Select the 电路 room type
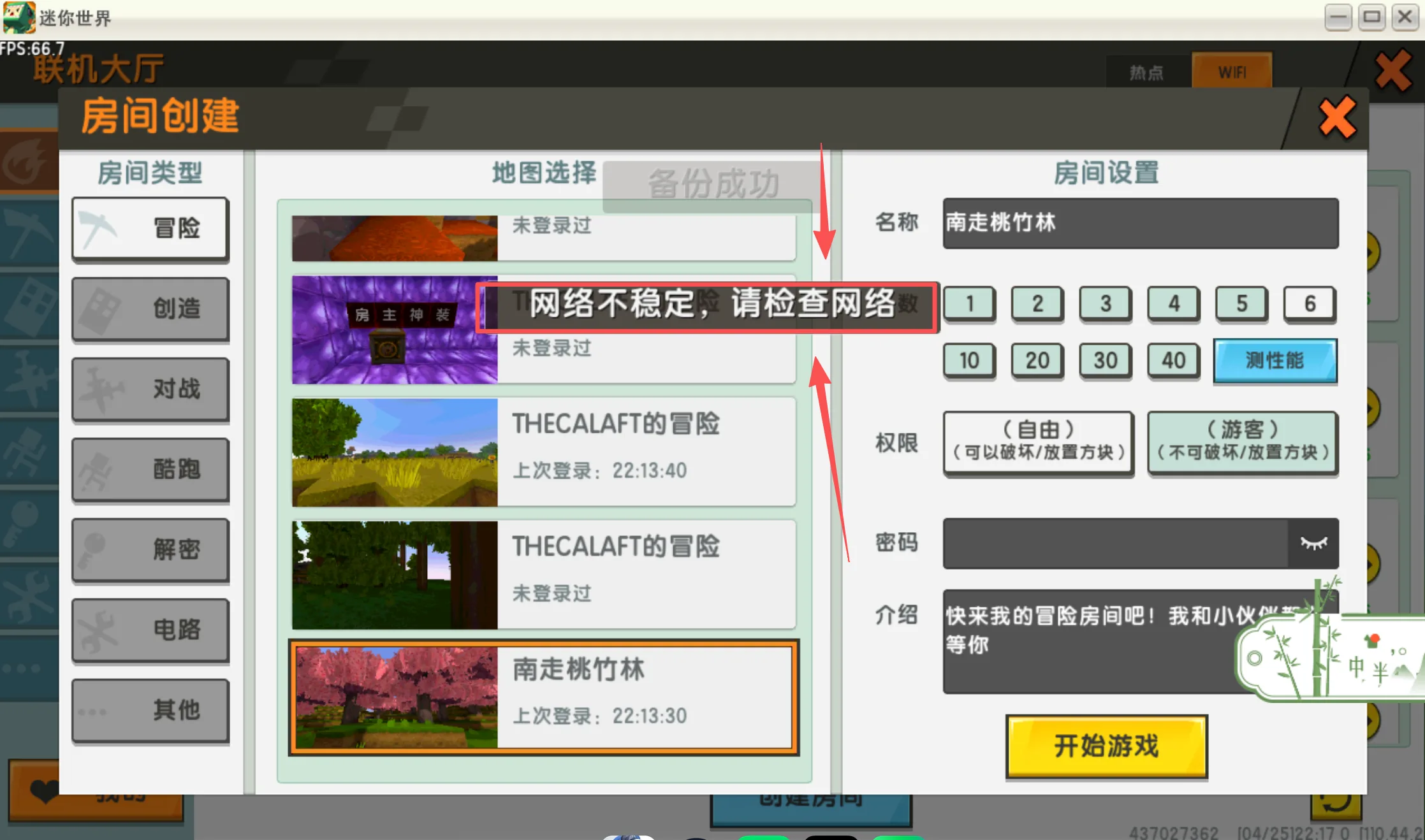1425x840 pixels. click(150, 630)
